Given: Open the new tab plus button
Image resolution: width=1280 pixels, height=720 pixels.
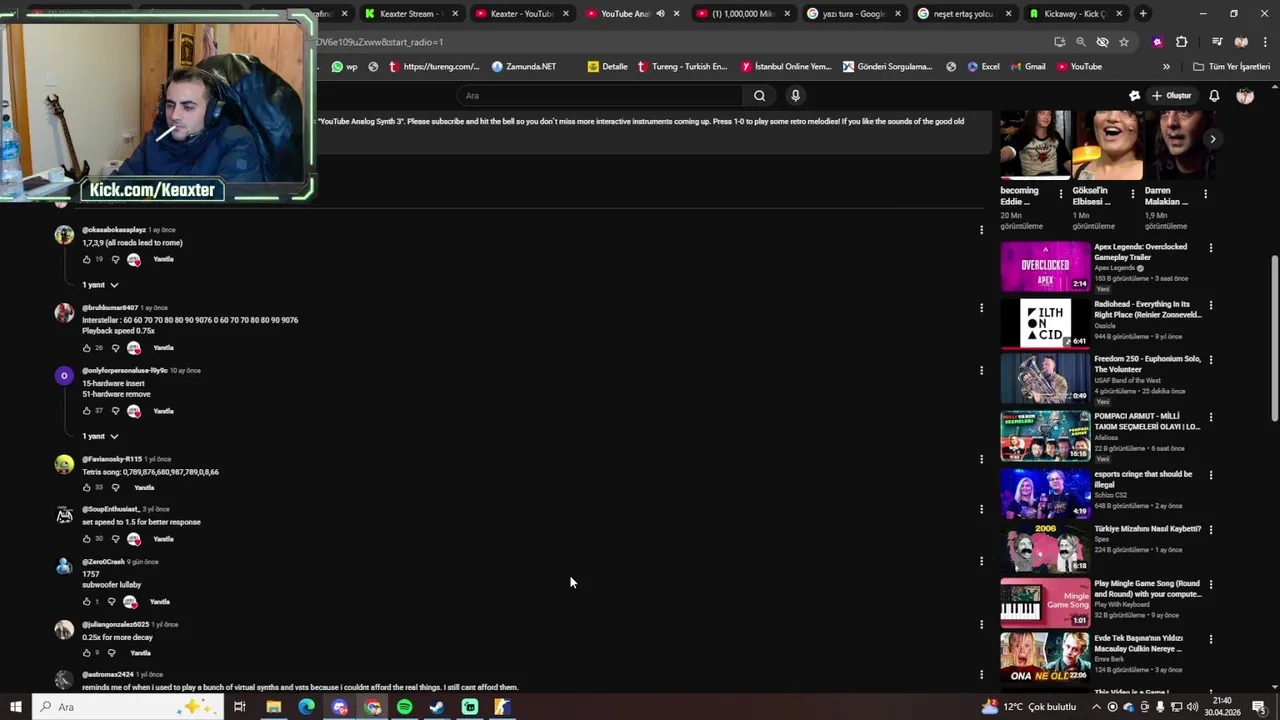Looking at the screenshot, I should click(1143, 14).
